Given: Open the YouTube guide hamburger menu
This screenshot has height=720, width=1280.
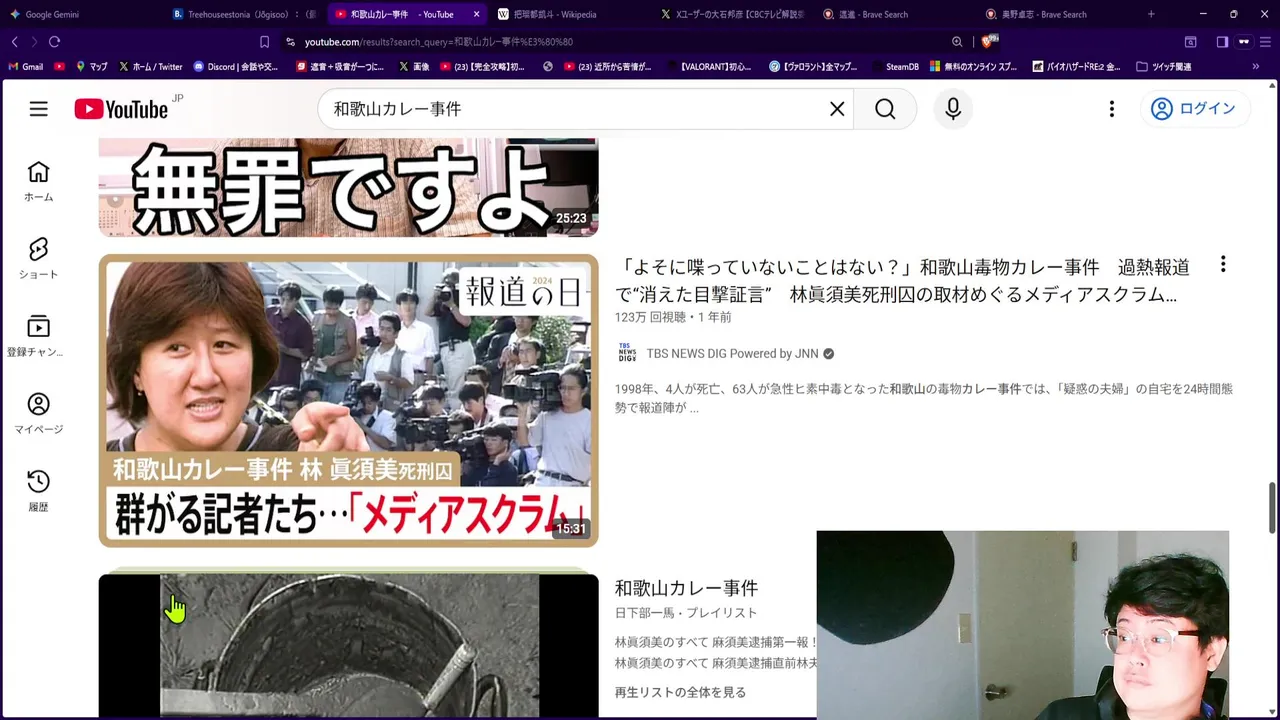Looking at the screenshot, I should click(38, 109).
